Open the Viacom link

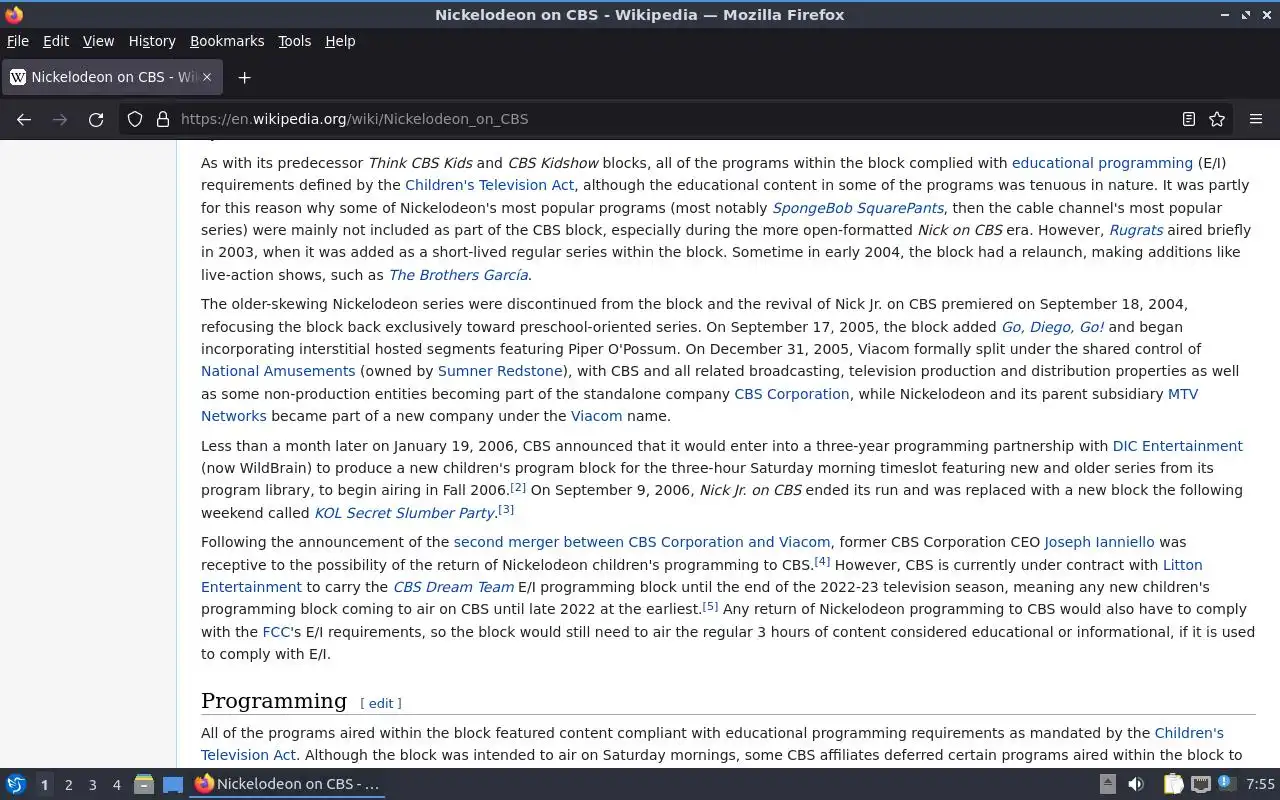pyautogui.click(x=596, y=416)
